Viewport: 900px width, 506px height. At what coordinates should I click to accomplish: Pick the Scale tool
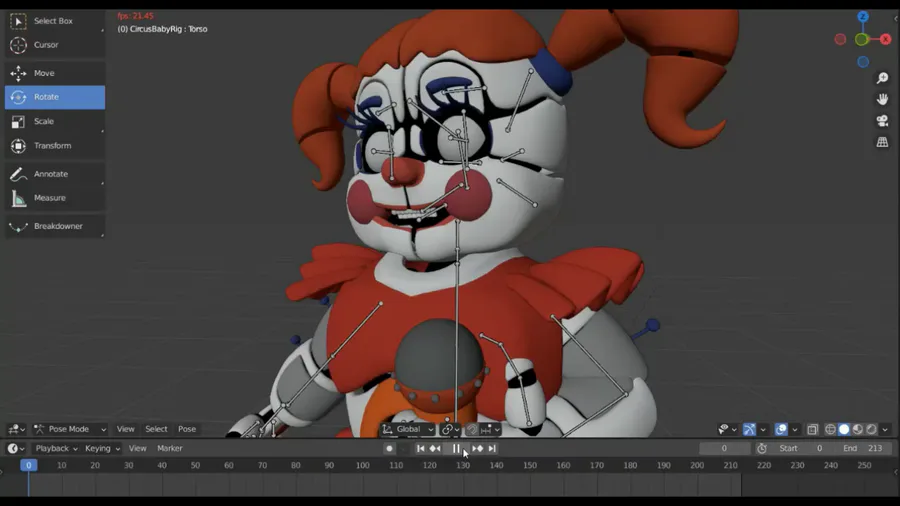pos(55,122)
